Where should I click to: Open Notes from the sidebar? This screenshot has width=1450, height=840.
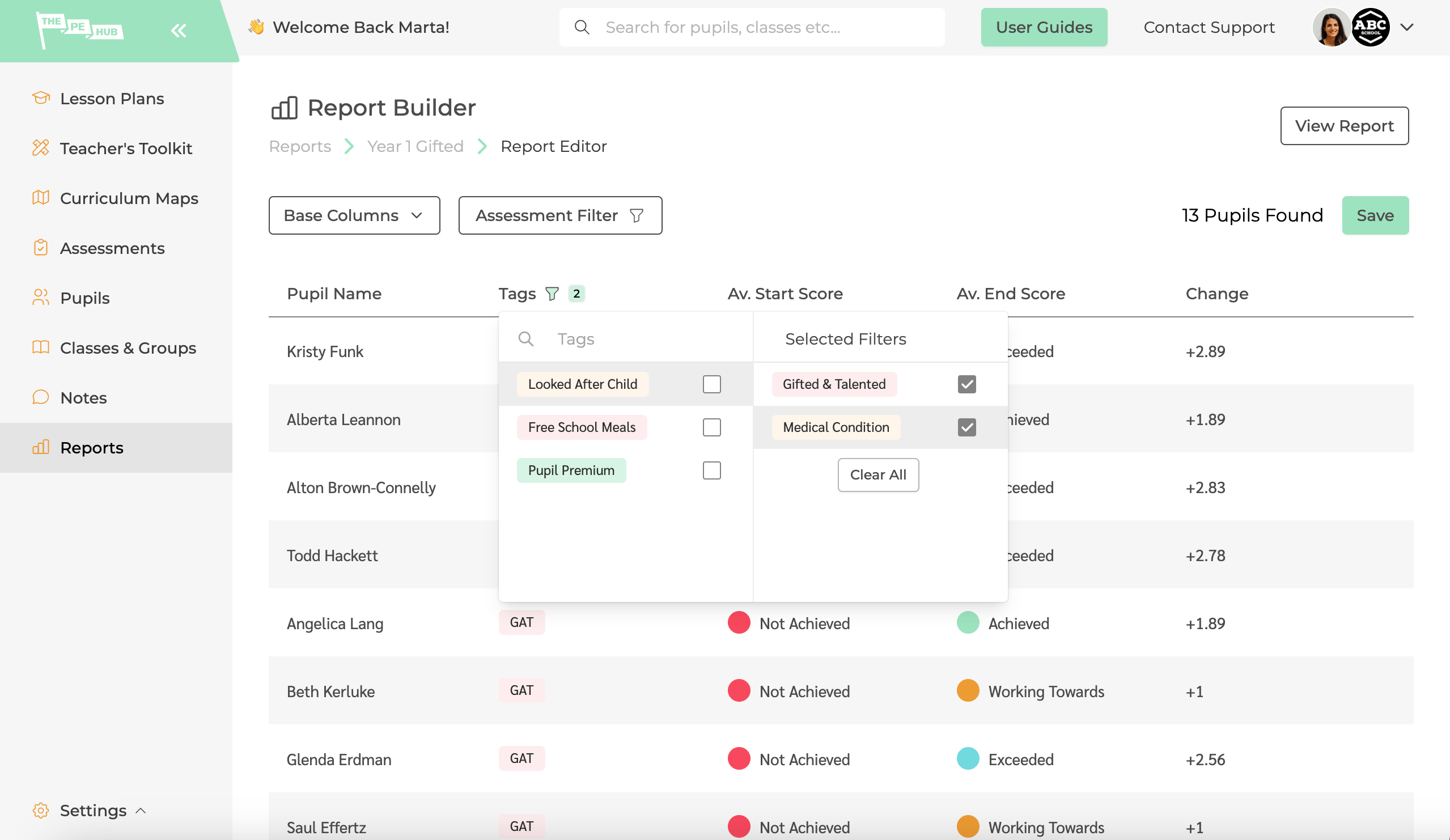pos(83,397)
